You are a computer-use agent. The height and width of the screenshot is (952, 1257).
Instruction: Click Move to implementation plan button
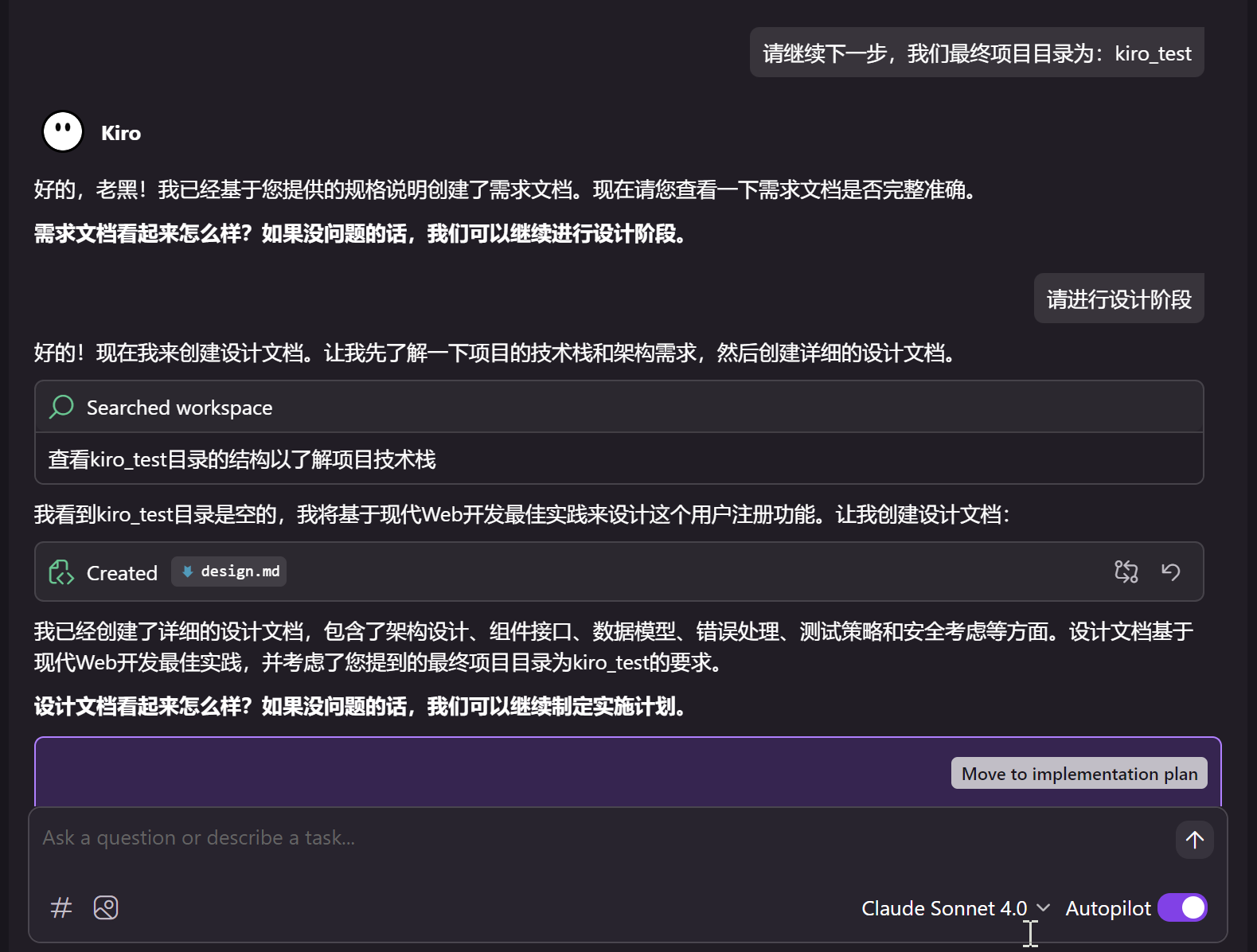click(x=1079, y=773)
